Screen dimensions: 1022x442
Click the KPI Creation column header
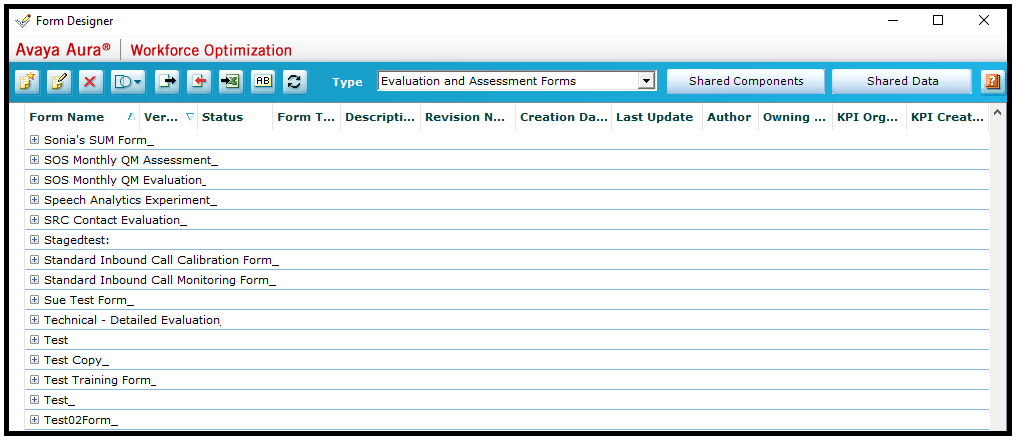[x=947, y=117]
